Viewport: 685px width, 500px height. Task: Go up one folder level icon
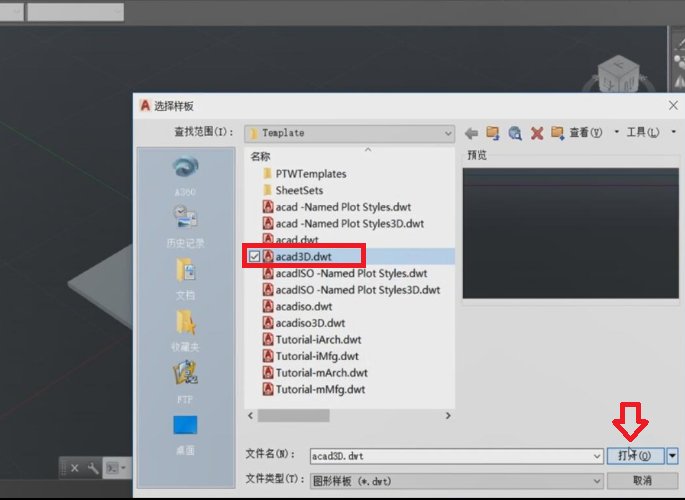[493, 133]
